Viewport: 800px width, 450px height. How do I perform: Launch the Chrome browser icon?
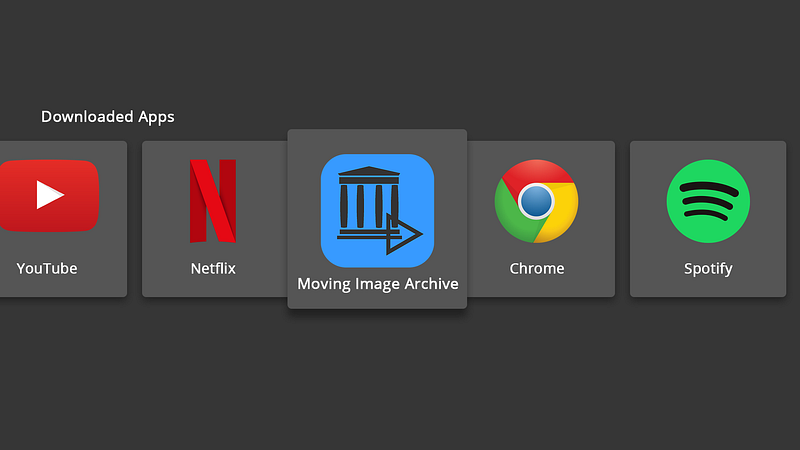pos(536,201)
